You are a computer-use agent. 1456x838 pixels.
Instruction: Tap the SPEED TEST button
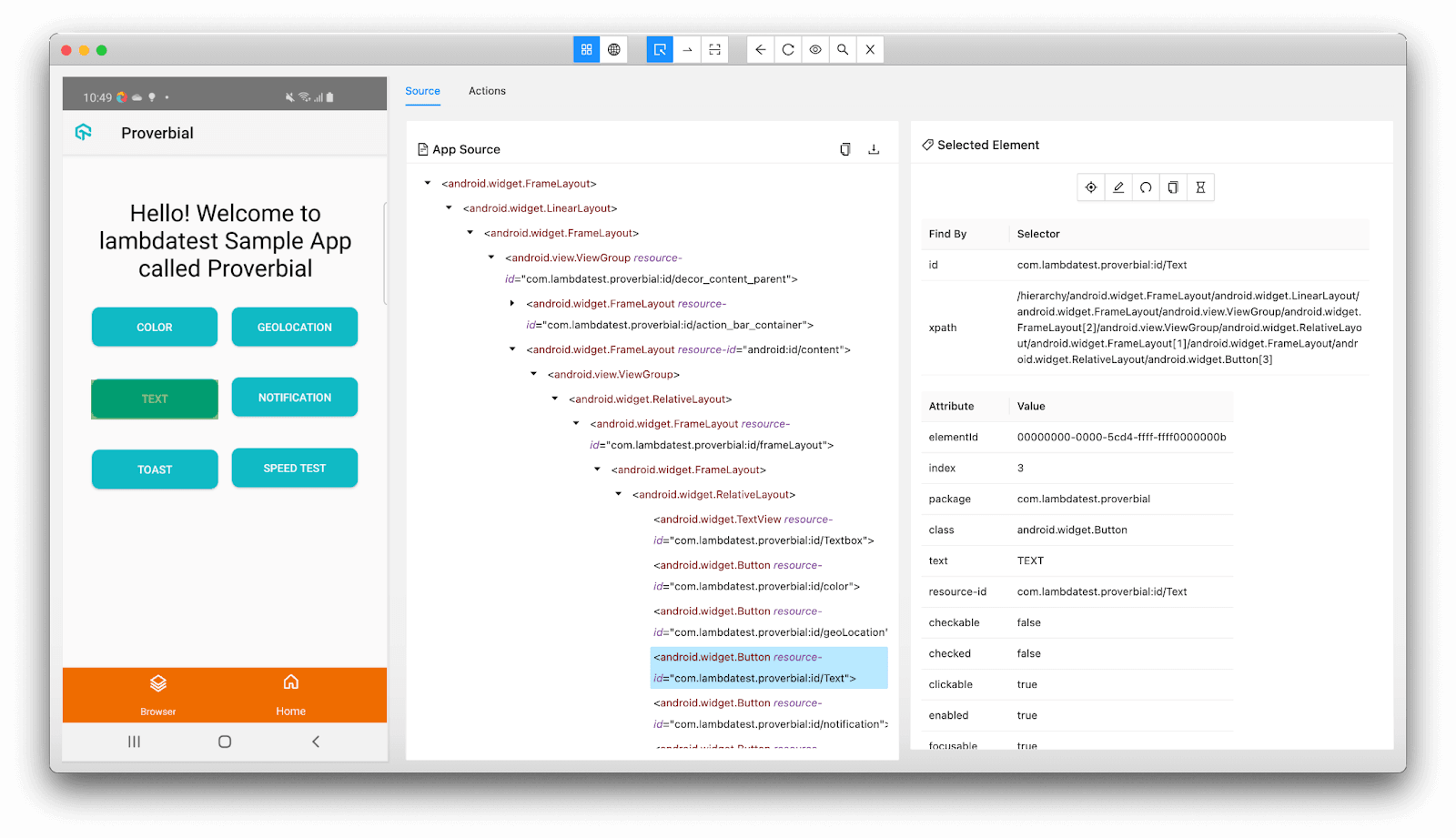click(x=295, y=468)
